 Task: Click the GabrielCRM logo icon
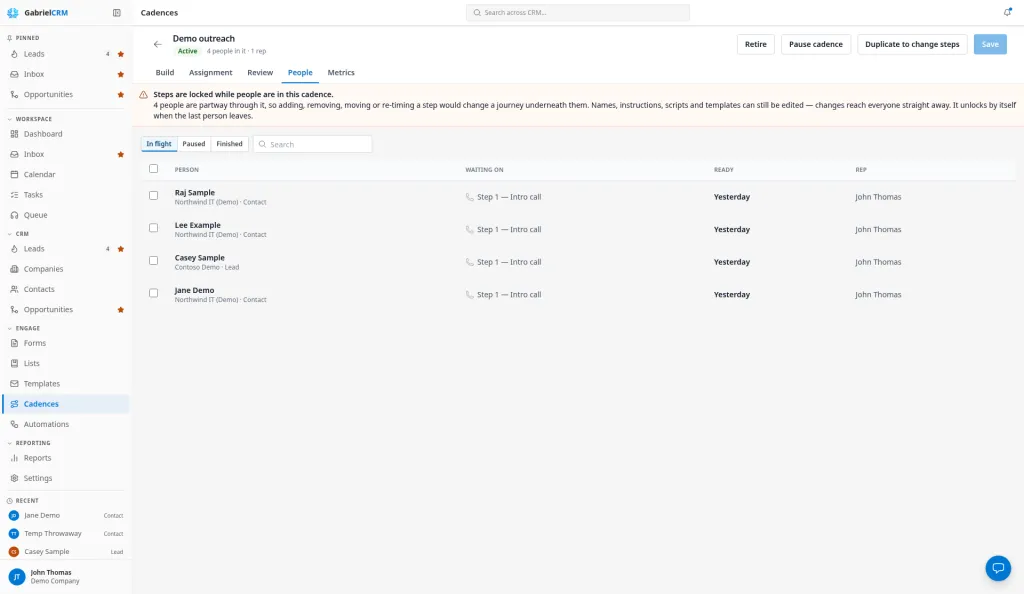tap(12, 12)
